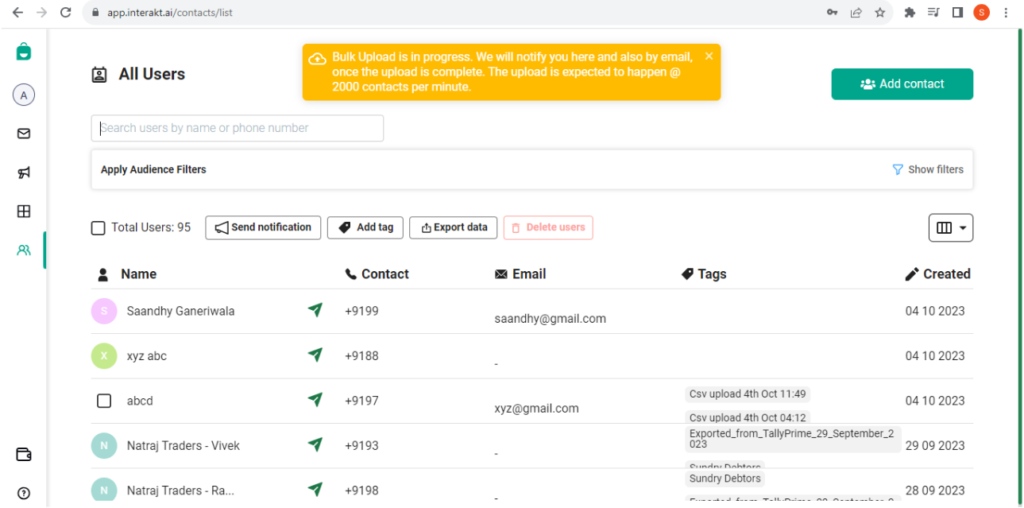
Task: Open the help question mark icon
Action: (24, 493)
